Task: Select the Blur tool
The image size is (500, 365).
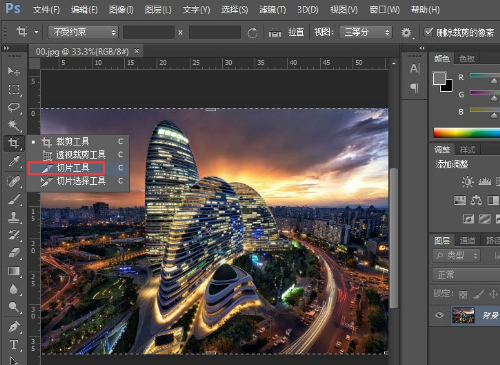Action: click(x=14, y=289)
